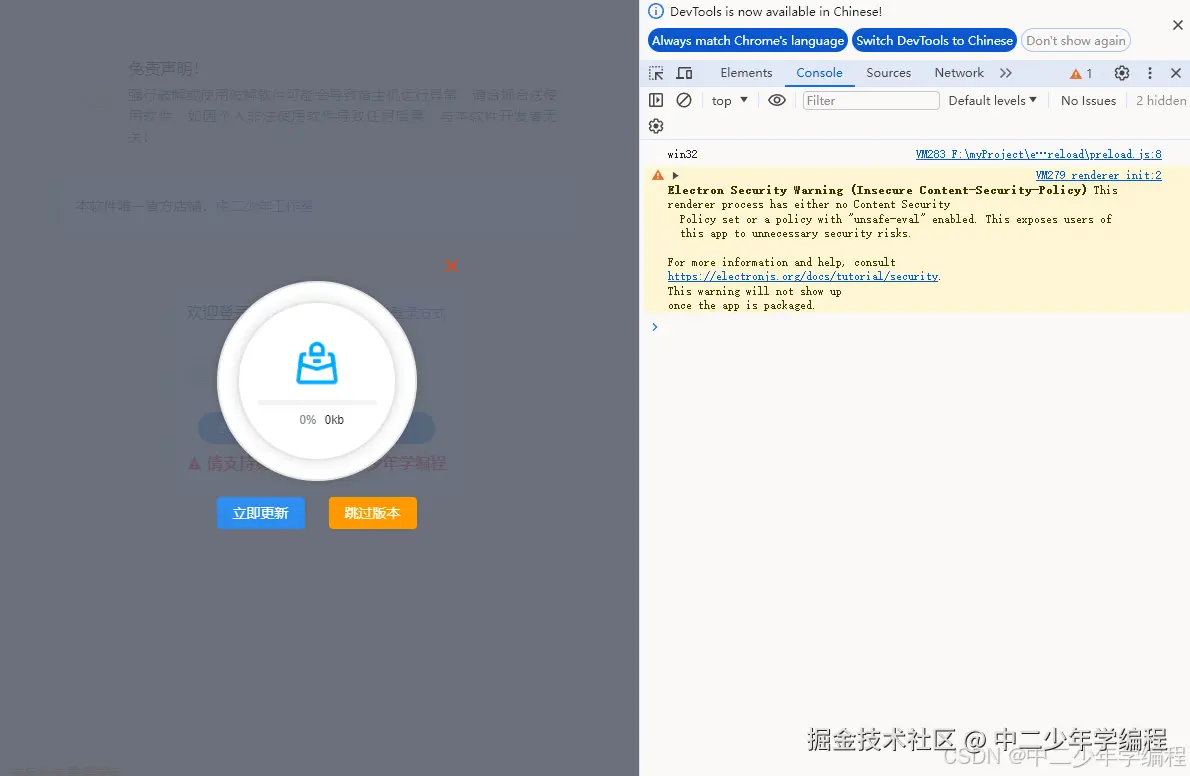The height and width of the screenshot is (776, 1190).
Task: Toggle the device toolbar emulation icon
Action: 683,72
